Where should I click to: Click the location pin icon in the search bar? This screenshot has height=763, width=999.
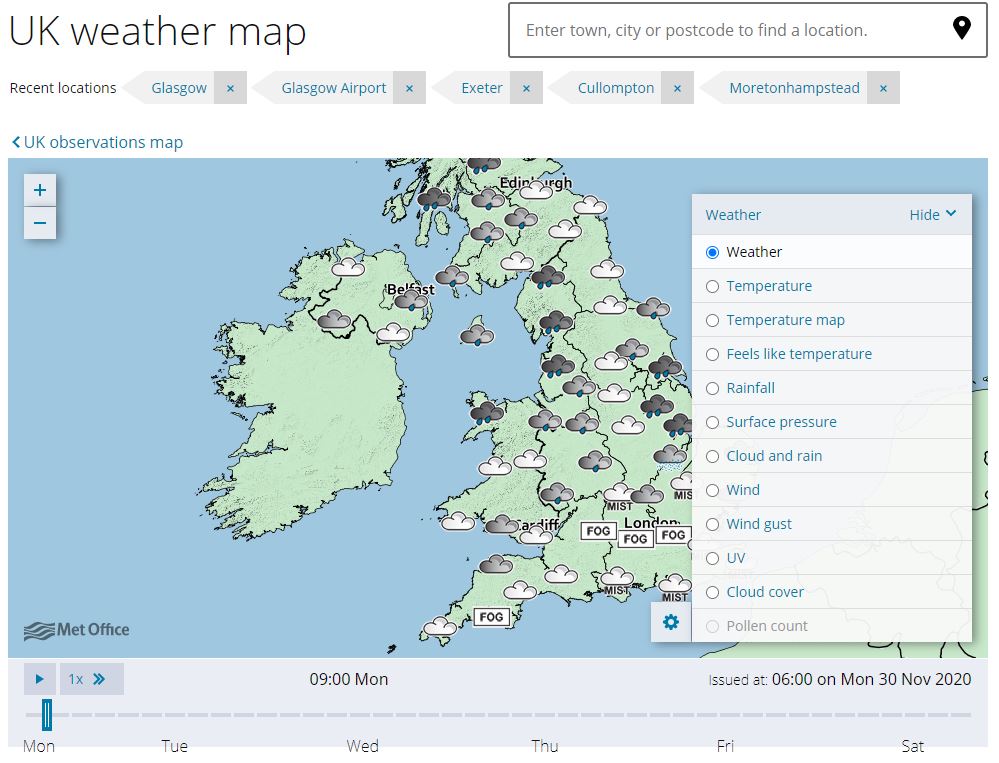pyautogui.click(x=961, y=31)
